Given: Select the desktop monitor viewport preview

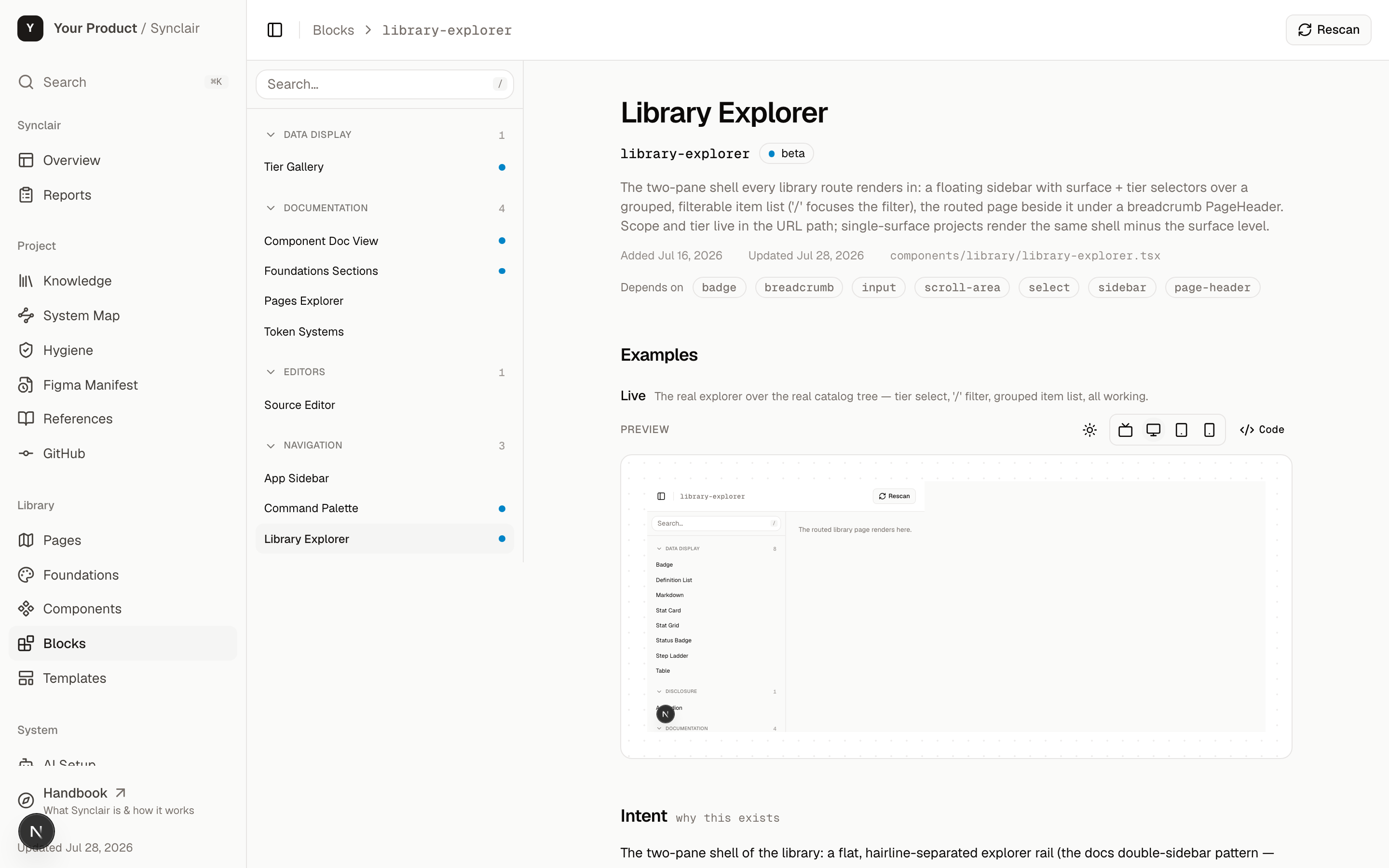Looking at the screenshot, I should pyautogui.click(x=1153, y=430).
